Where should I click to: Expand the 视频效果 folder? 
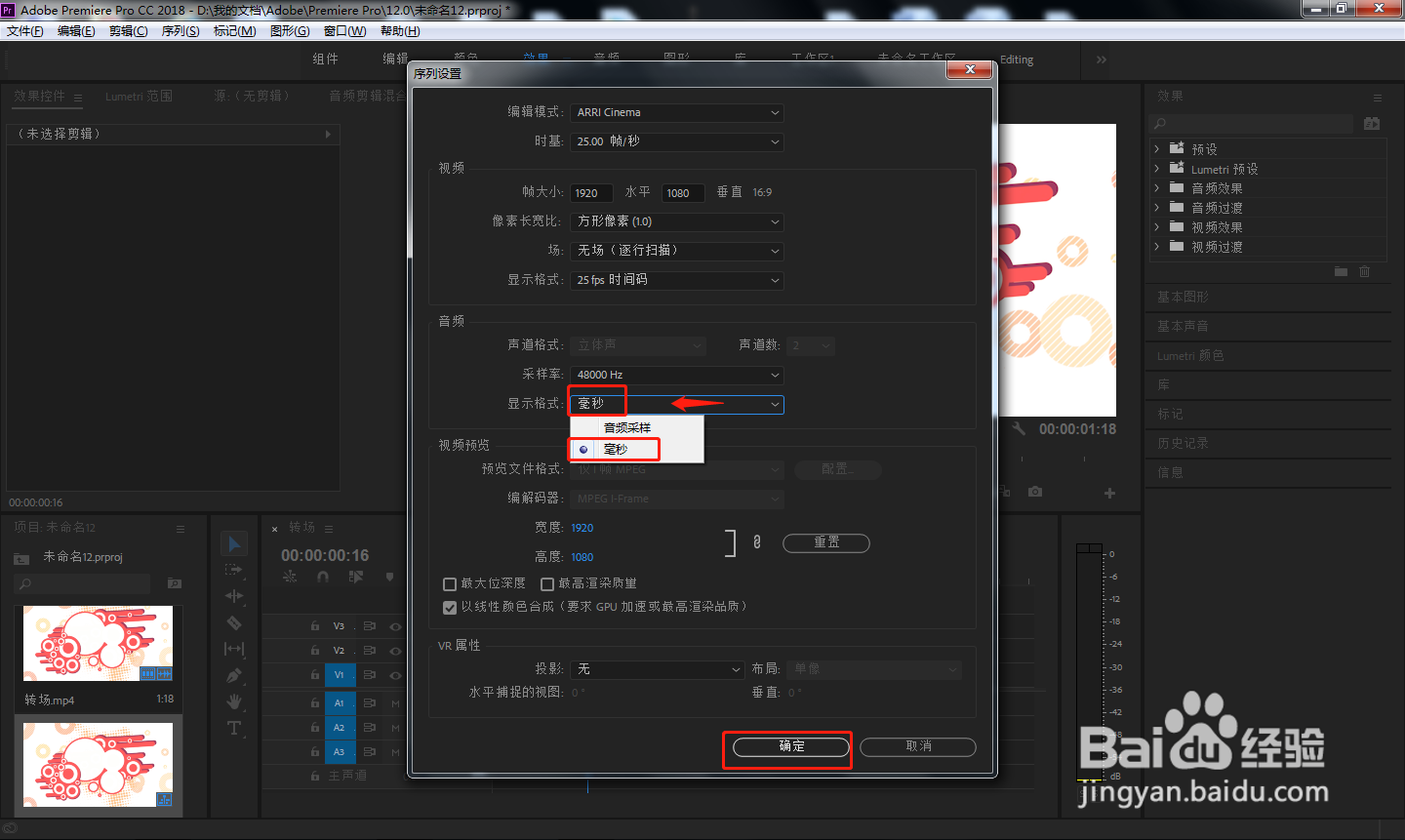pos(1157,227)
